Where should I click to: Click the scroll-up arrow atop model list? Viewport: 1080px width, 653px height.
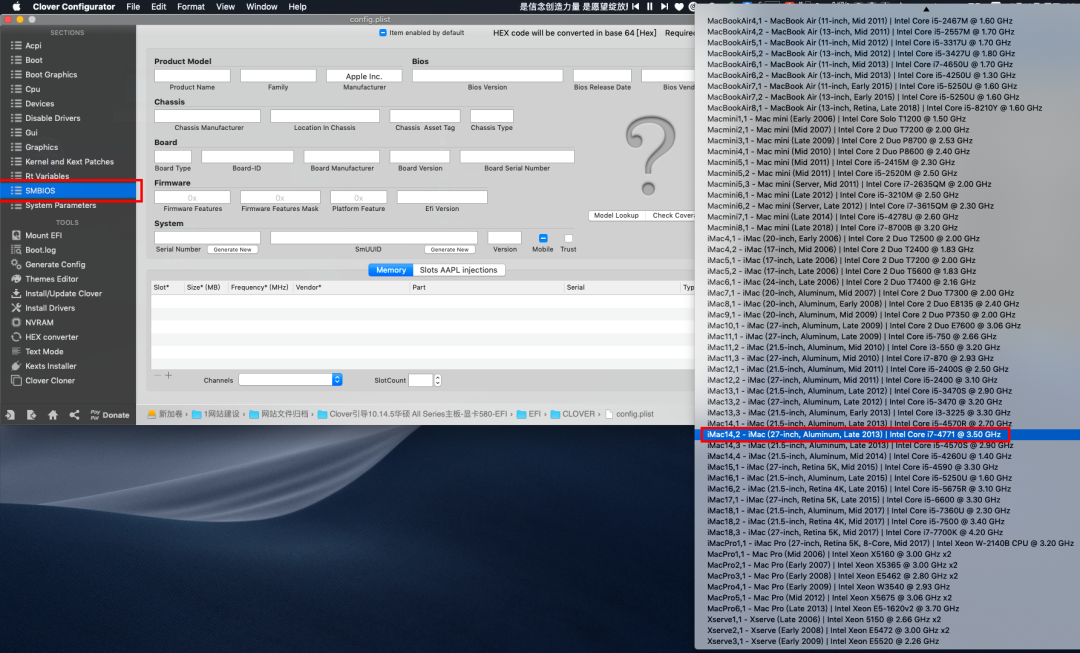coord(925,9)
